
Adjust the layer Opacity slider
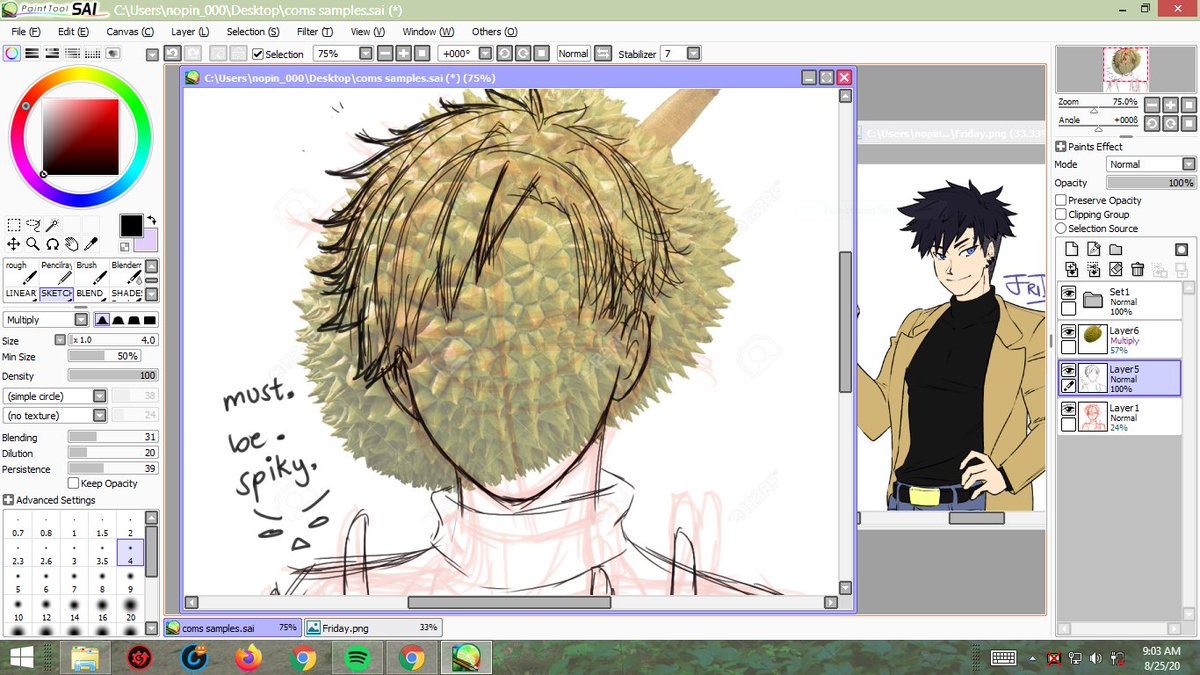(1151, 183)
